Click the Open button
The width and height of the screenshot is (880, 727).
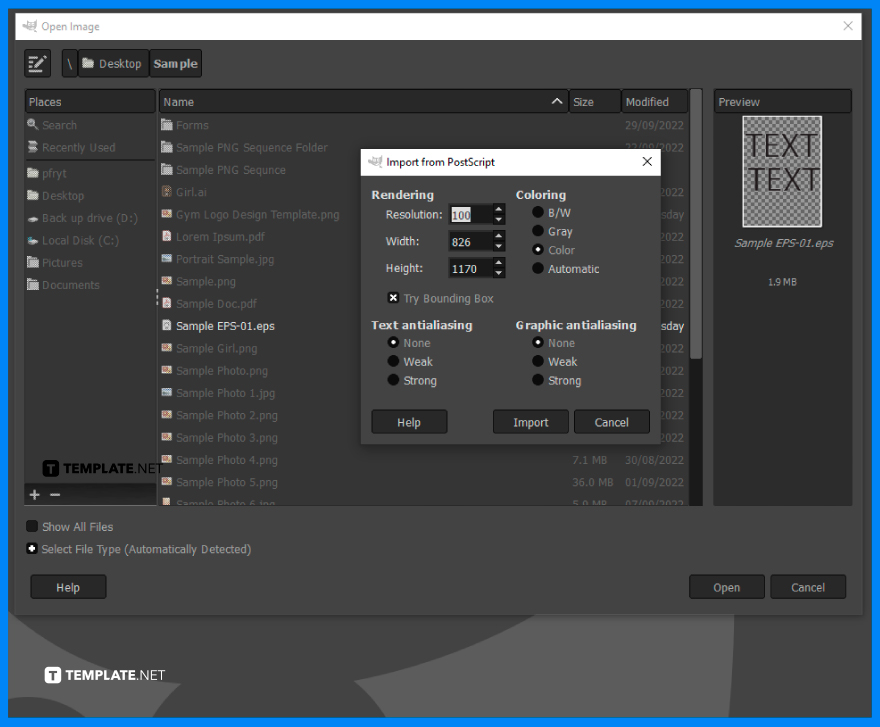(x=726, y=587)
